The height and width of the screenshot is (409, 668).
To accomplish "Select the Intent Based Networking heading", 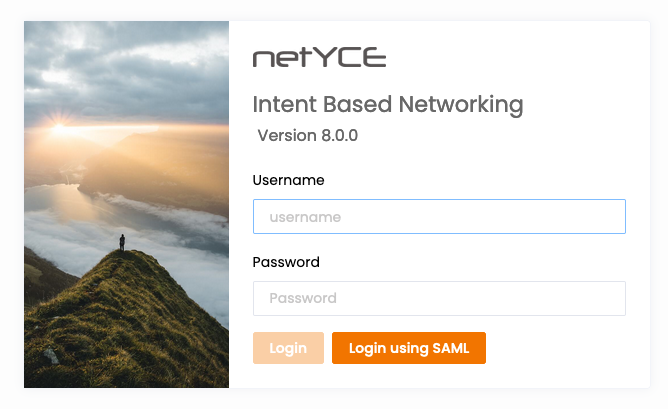I will (388, 104).
